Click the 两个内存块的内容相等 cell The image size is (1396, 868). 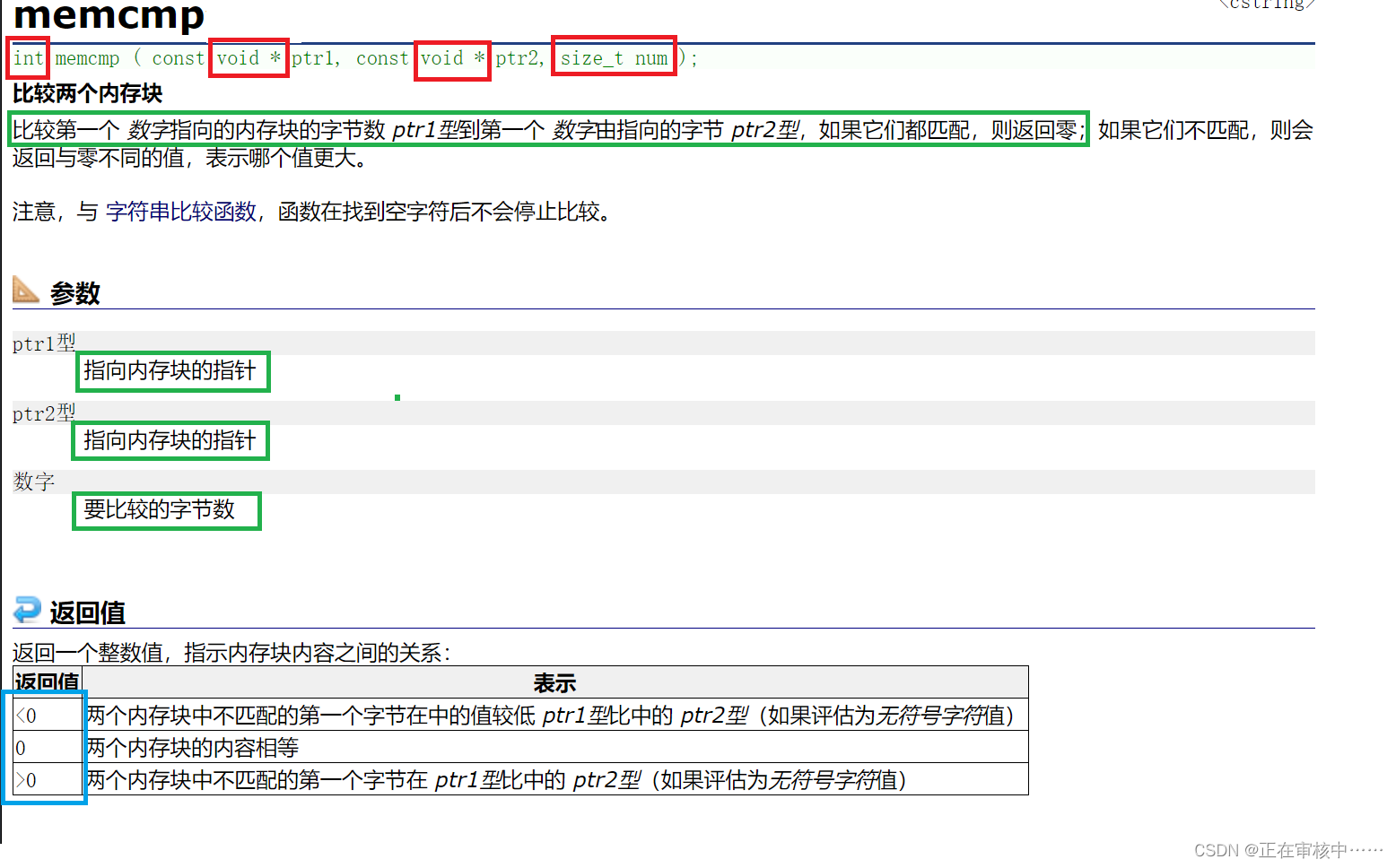[555, 747]
